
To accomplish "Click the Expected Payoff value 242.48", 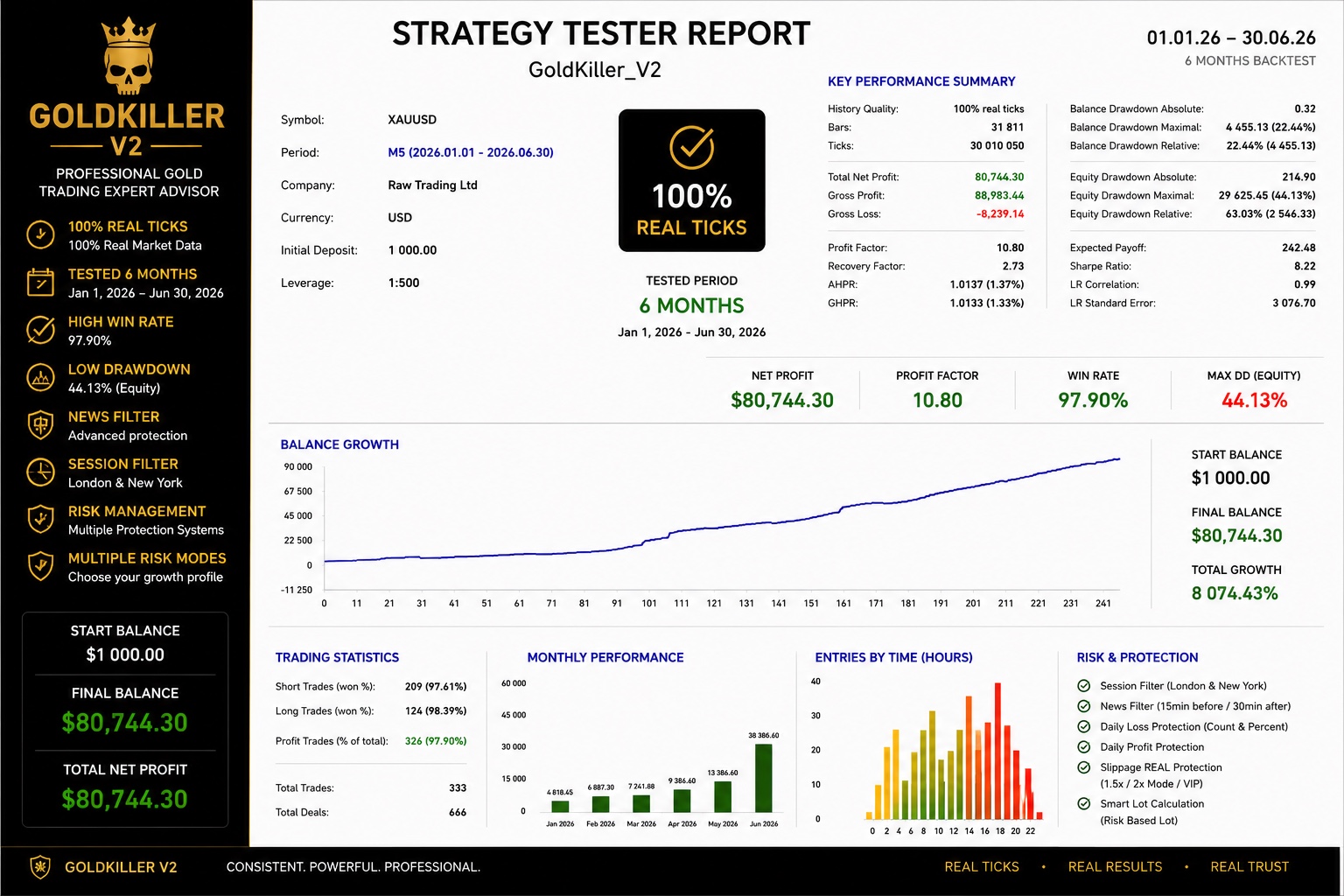I will point(1298,248).
